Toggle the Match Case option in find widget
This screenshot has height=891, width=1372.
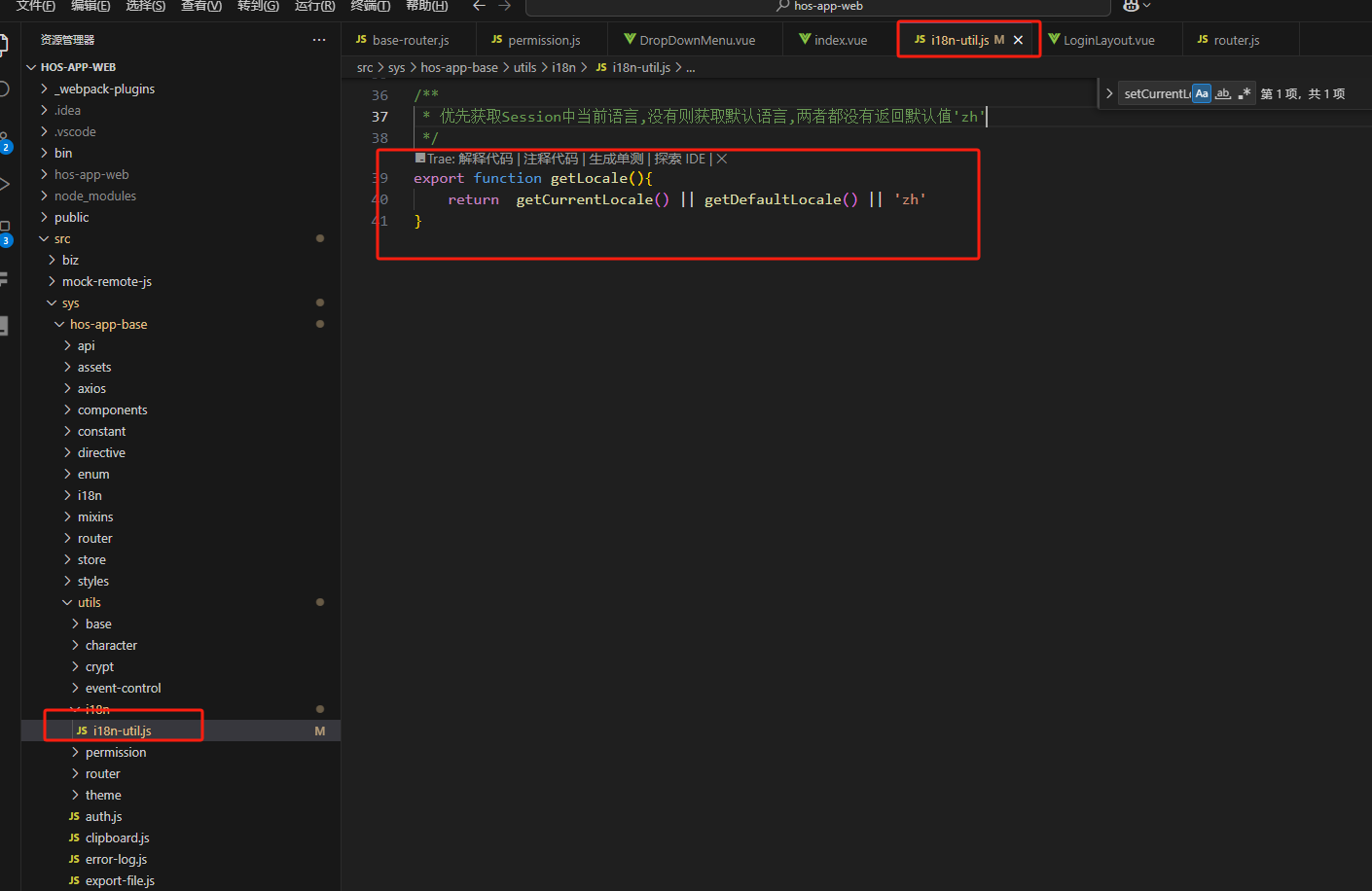click(1202, 93)
